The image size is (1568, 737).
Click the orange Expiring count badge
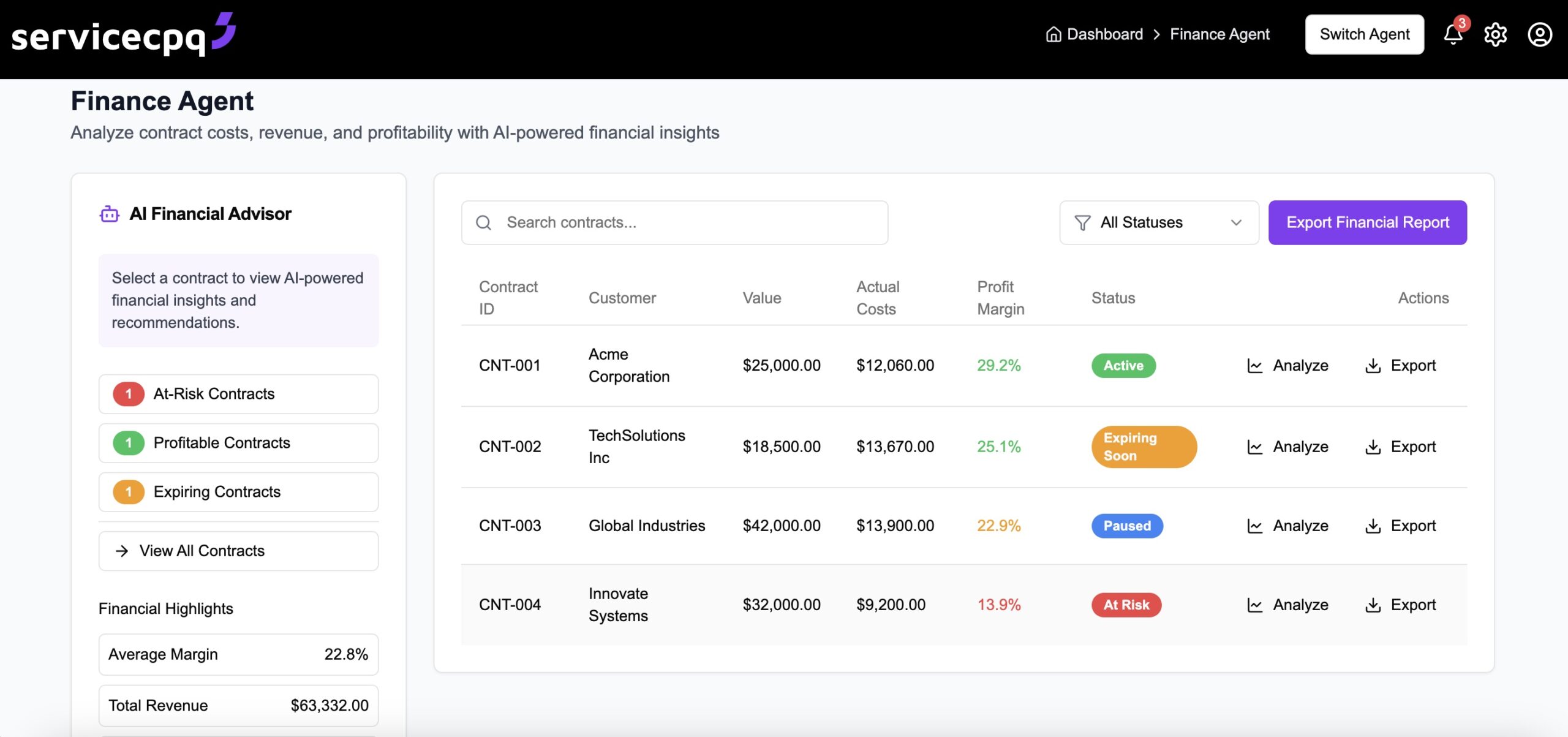[129, 492]
